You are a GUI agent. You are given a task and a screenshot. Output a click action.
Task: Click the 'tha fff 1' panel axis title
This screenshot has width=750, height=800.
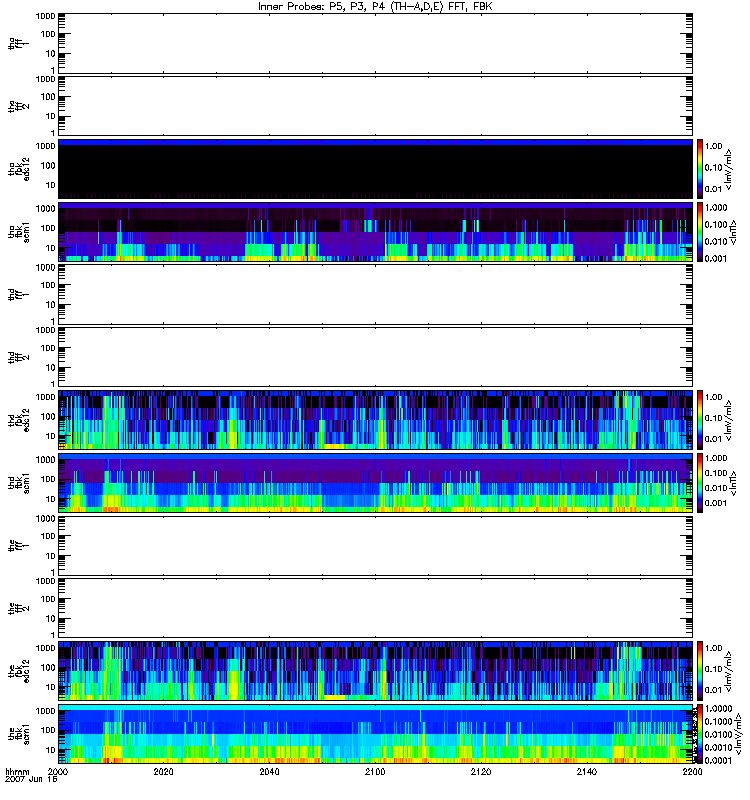(x=18, y=43)
